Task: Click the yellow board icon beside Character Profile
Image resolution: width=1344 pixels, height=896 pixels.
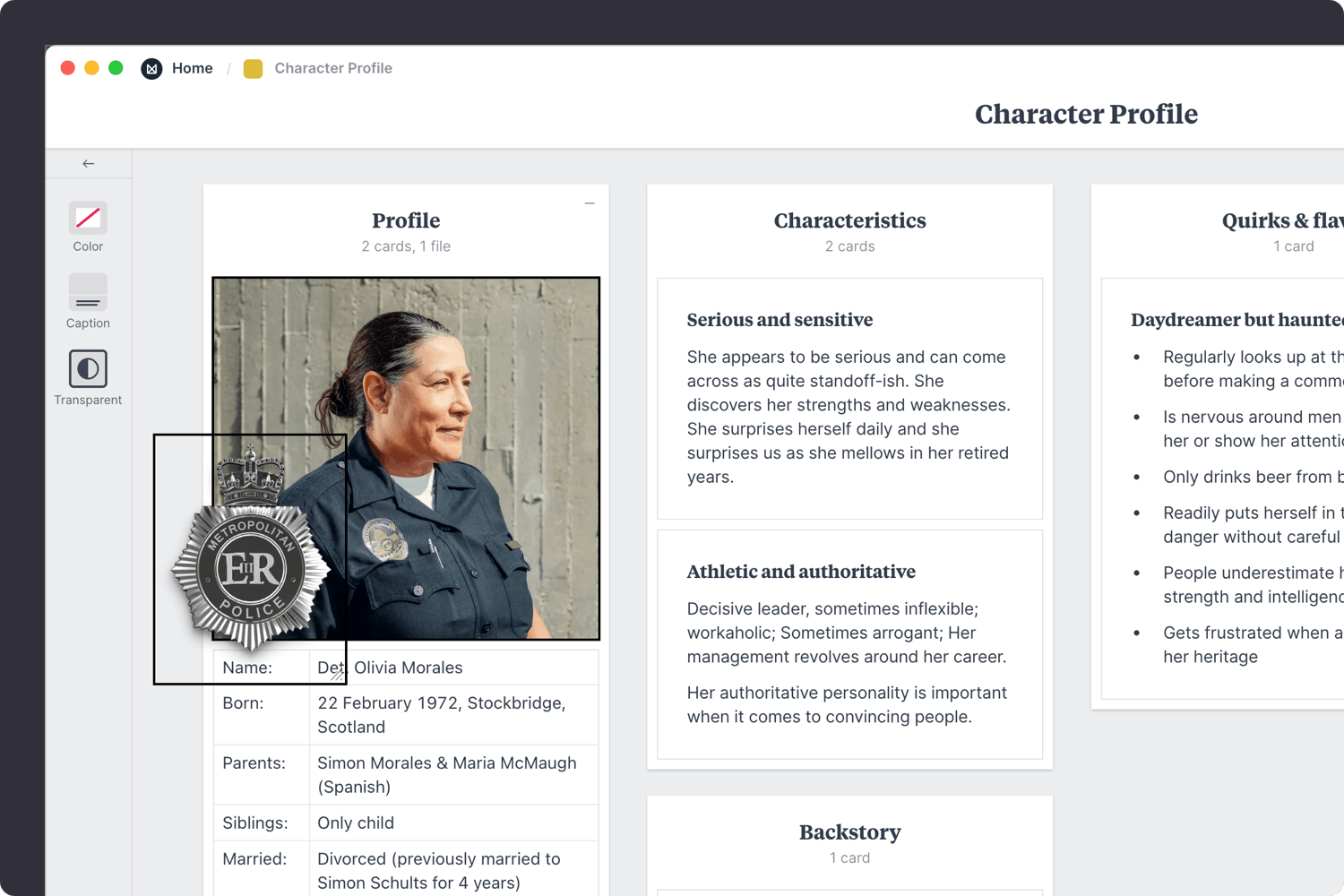Action: pos(253,68)
